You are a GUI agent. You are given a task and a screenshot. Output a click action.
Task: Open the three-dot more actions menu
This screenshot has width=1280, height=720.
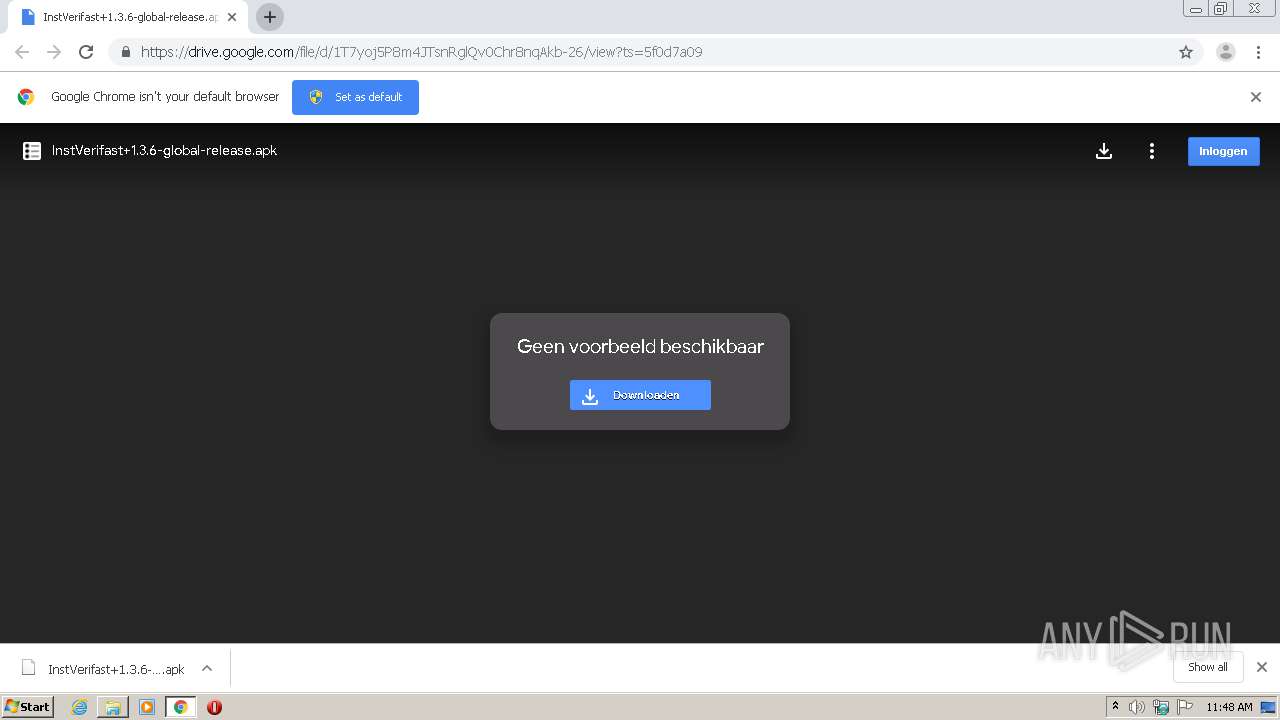point(1152,151)
